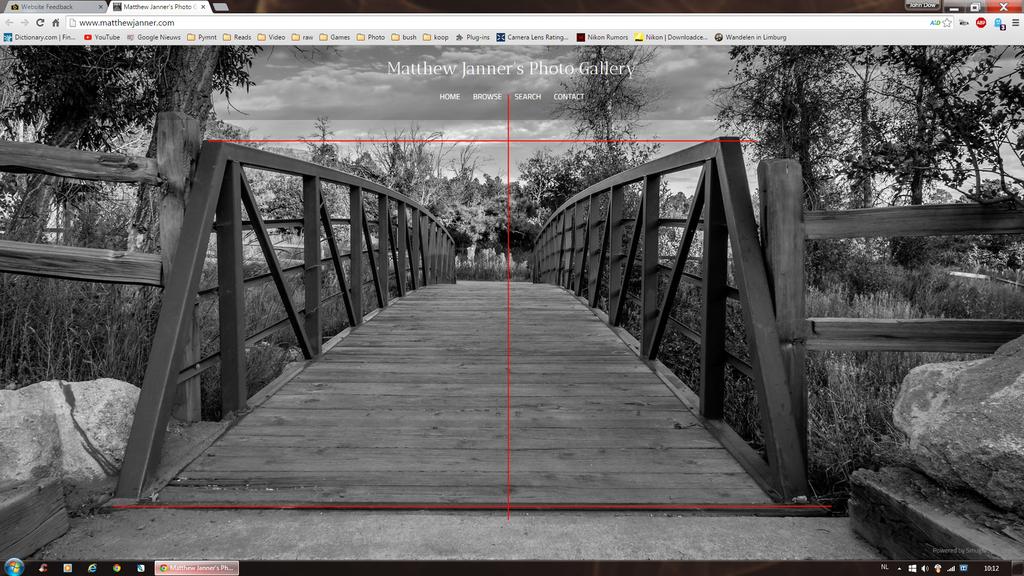
Task: Go to the HOME page link
Action: [x=450, y=97]
